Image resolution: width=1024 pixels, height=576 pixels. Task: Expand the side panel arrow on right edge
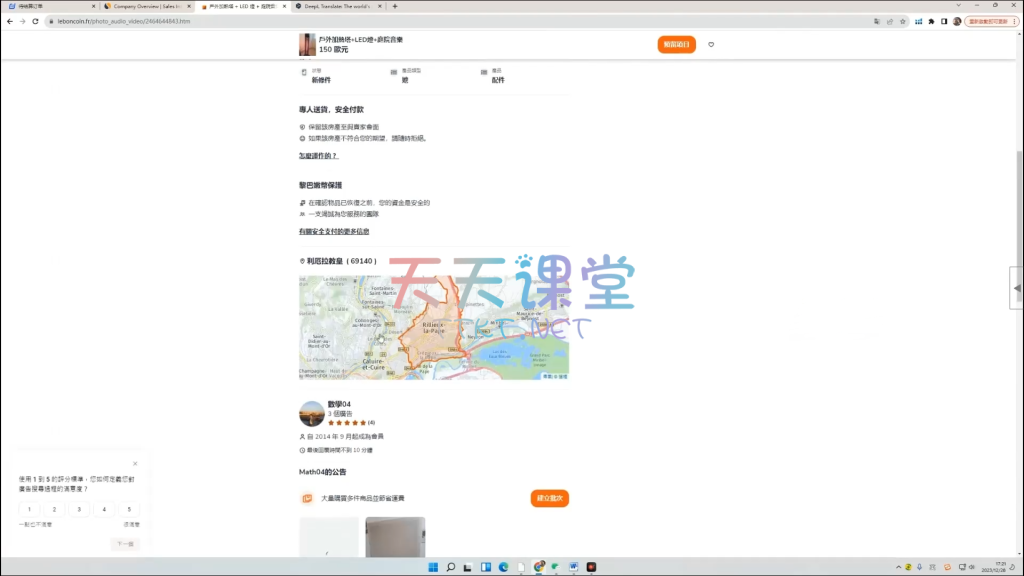1017,288
